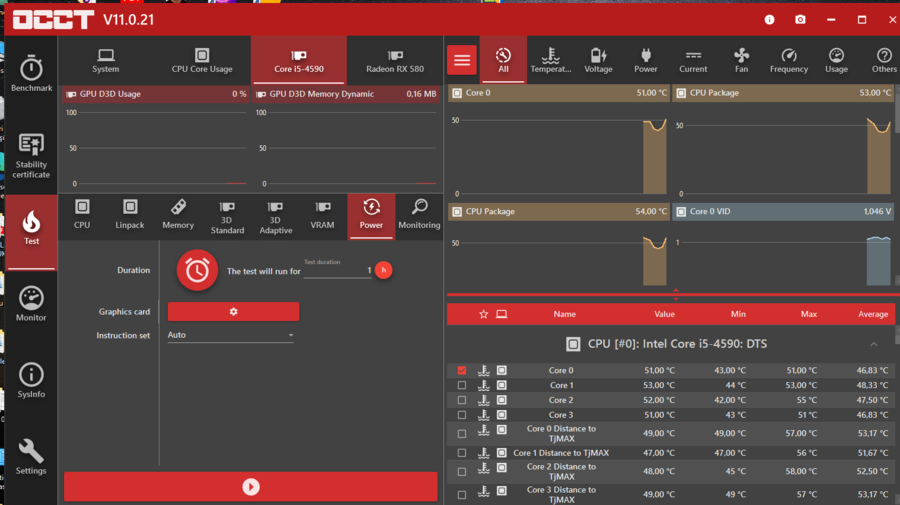This screenshot has height=505, width=900.
Task: Click the GPU D3D Usage graph header
Action: pyautogui.click(x=156, y=94)
